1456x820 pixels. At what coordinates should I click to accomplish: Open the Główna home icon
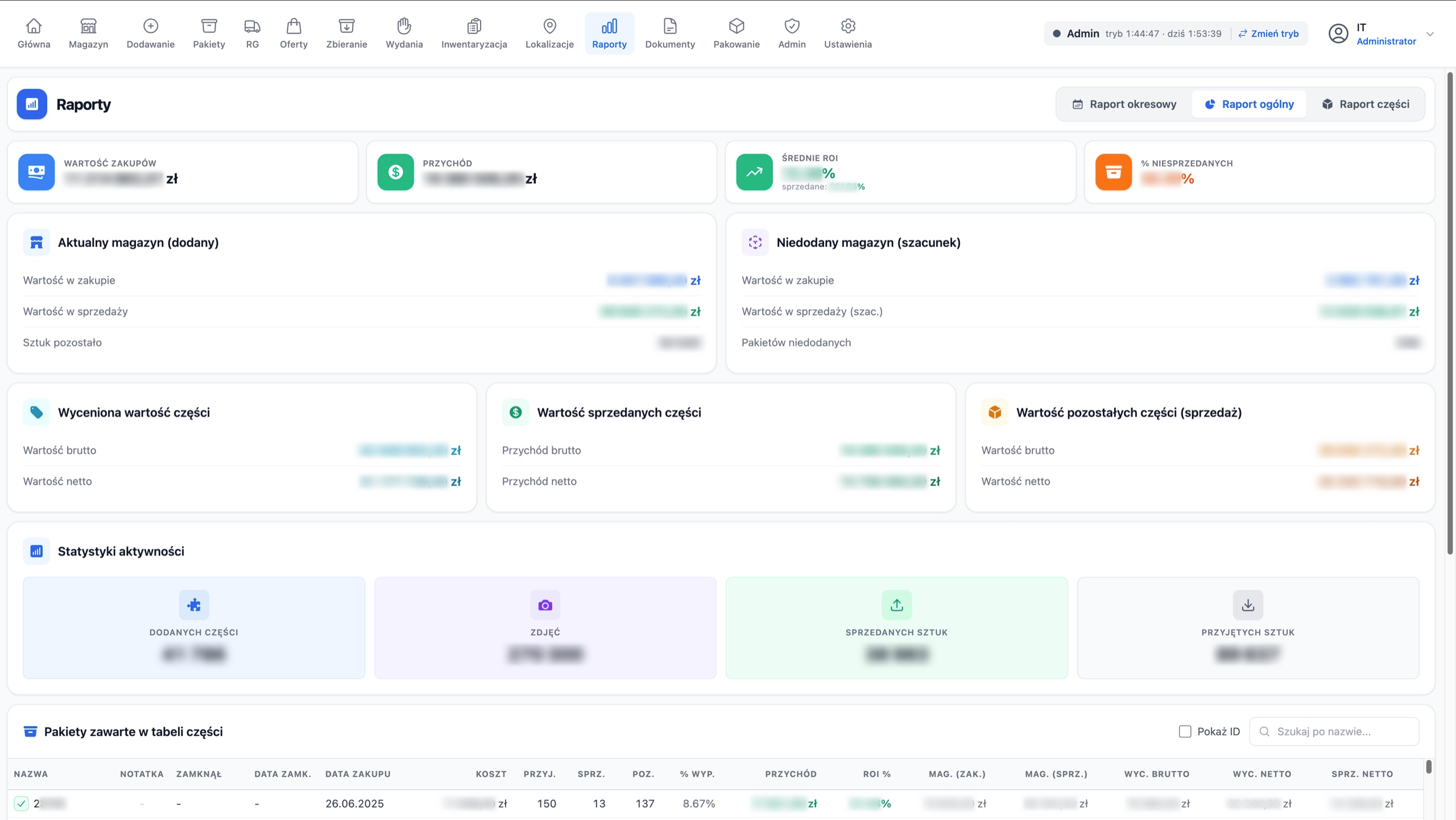coord(34,26)
